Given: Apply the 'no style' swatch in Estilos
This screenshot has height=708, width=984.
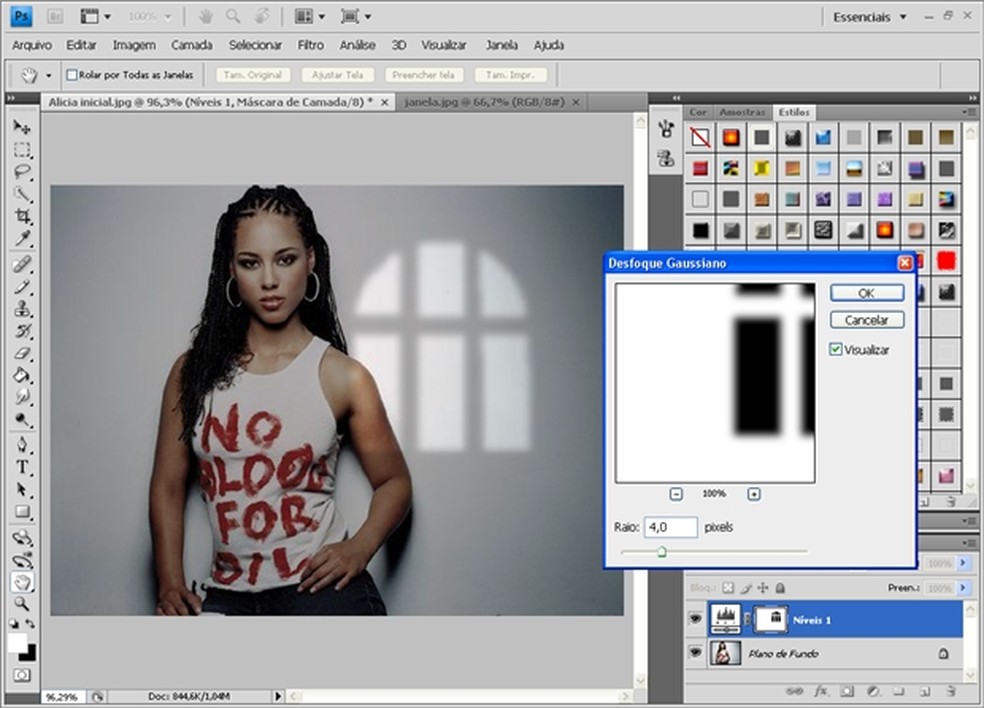Looking at the screenshot, I should [700, 137].
